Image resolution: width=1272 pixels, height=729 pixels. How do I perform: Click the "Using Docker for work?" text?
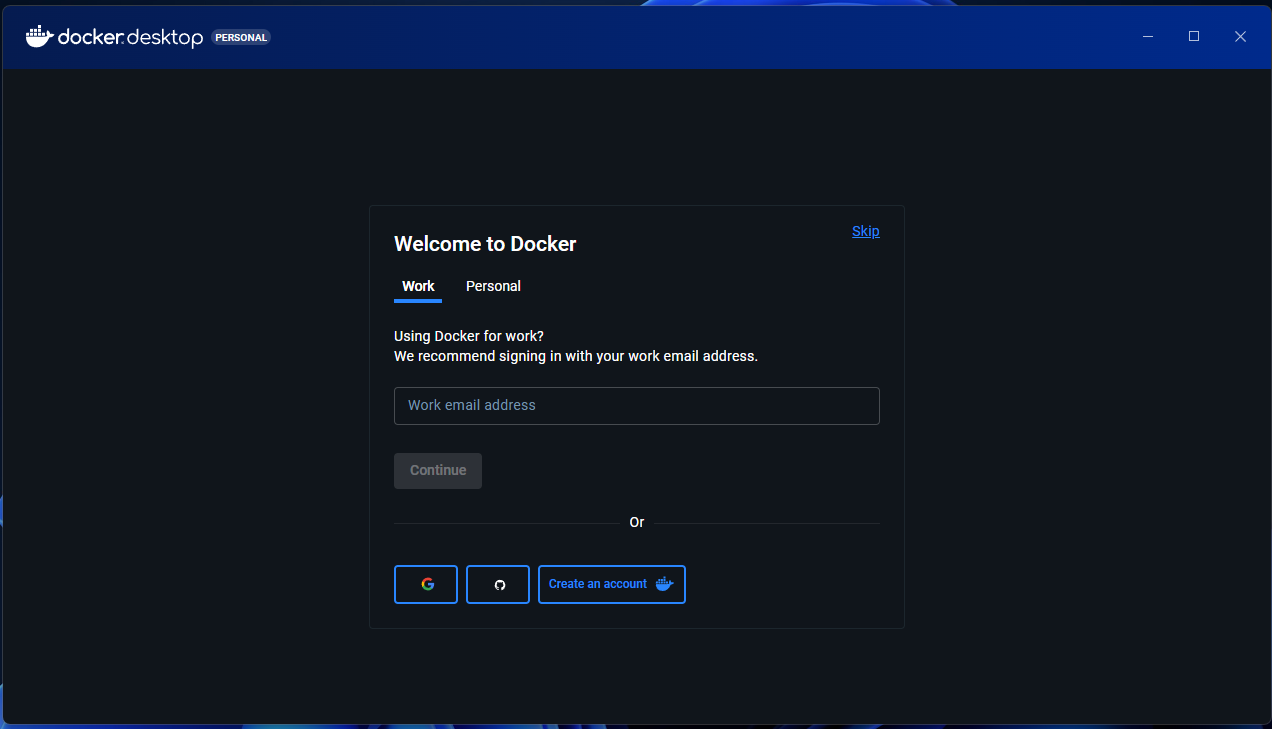click(469, 336)
